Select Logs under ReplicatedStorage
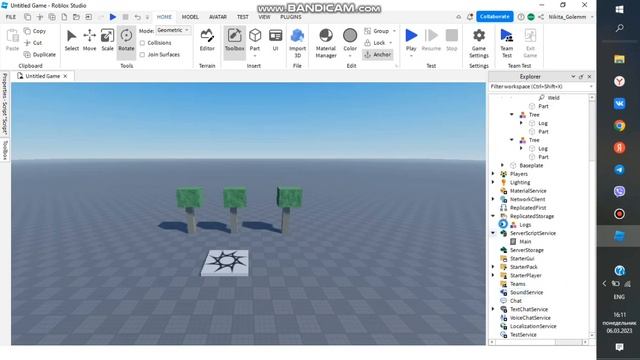The height and width of the screenshot is (360, 640). pyautogui.click(x=525, y=224)
